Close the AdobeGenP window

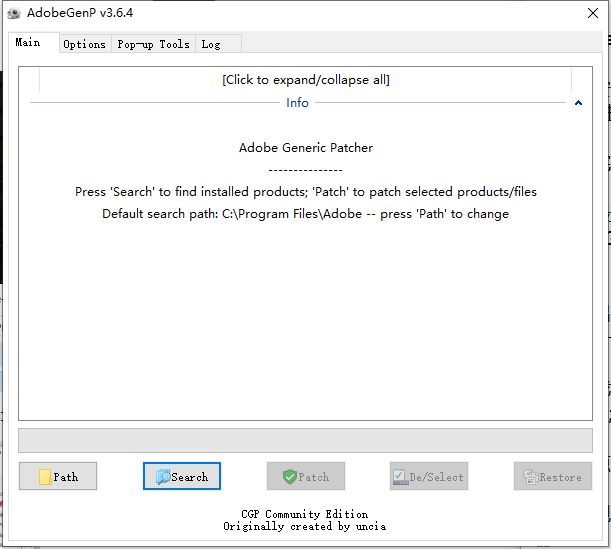point(591,13)
